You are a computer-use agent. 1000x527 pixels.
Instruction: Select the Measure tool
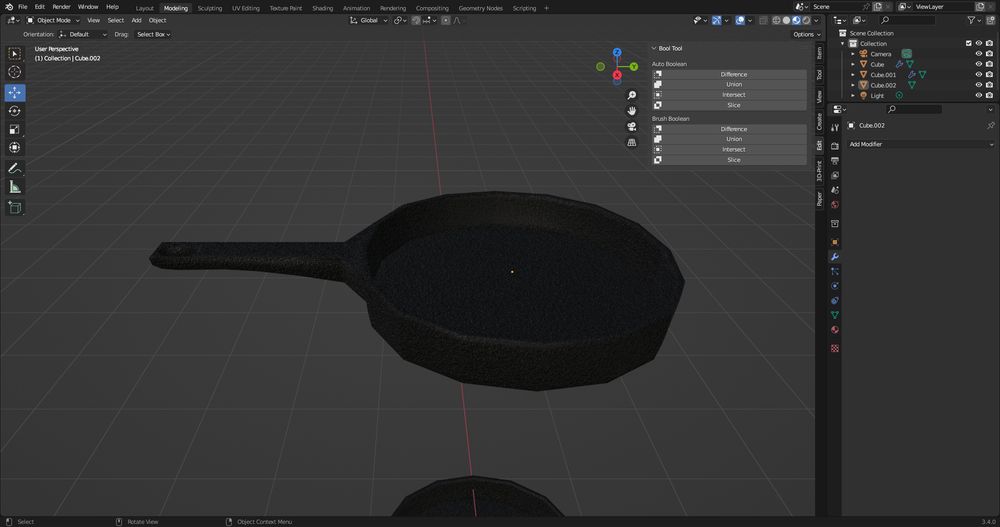[15, 187]
